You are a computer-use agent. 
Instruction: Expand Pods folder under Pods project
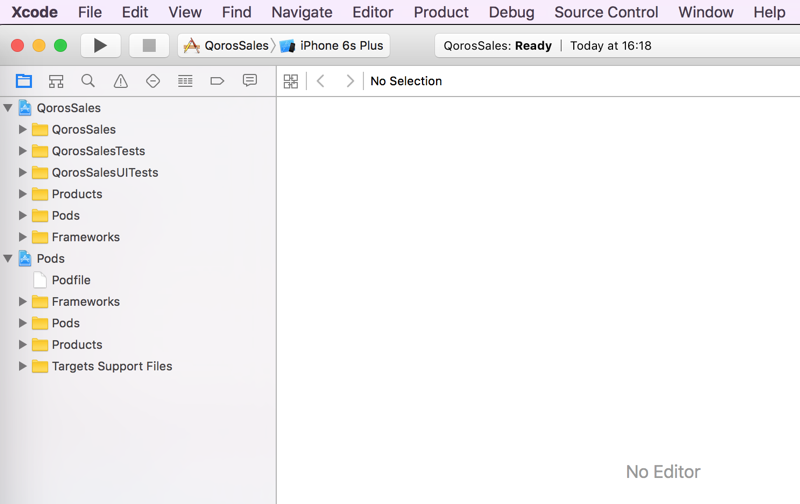(x=22, y=323)
